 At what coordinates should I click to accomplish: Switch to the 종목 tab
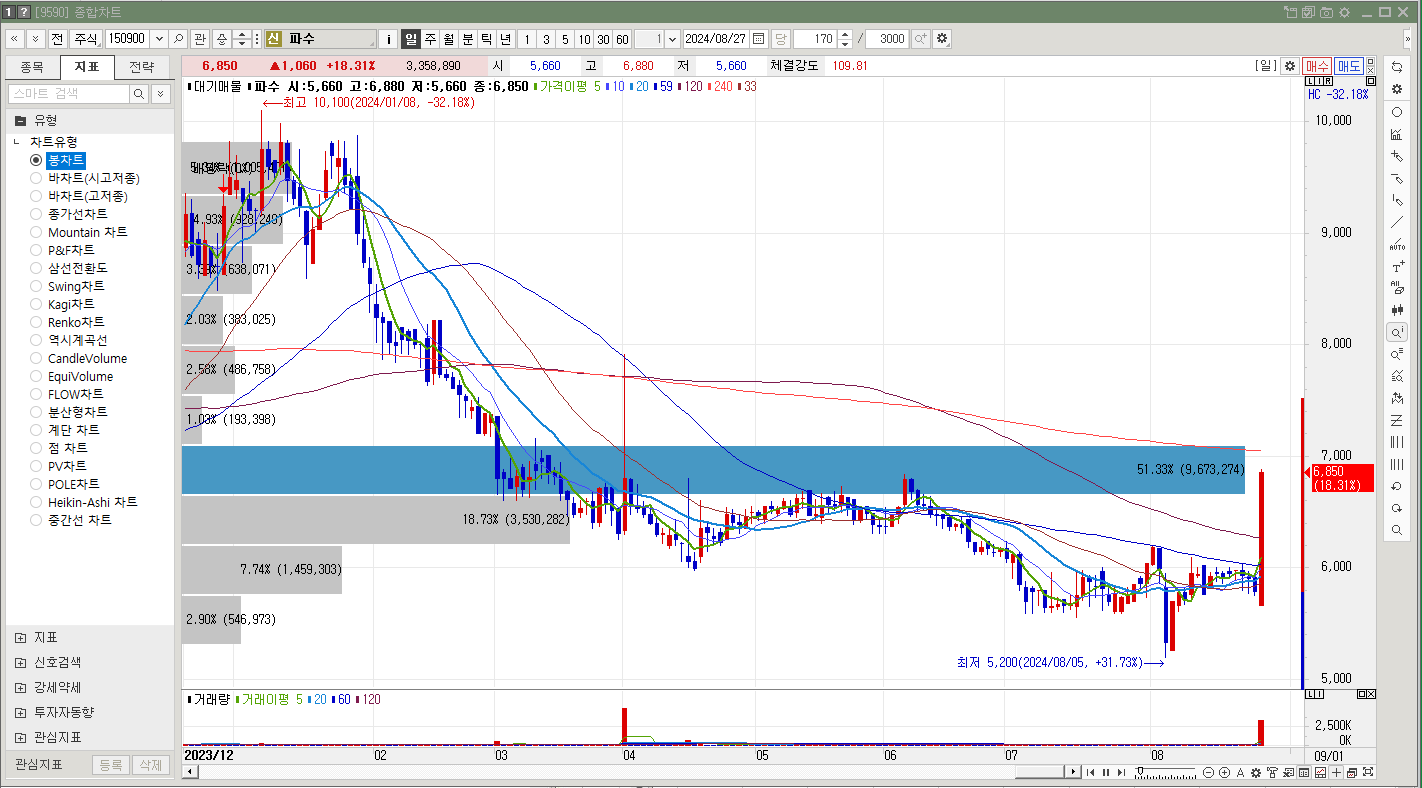(32, 67)
